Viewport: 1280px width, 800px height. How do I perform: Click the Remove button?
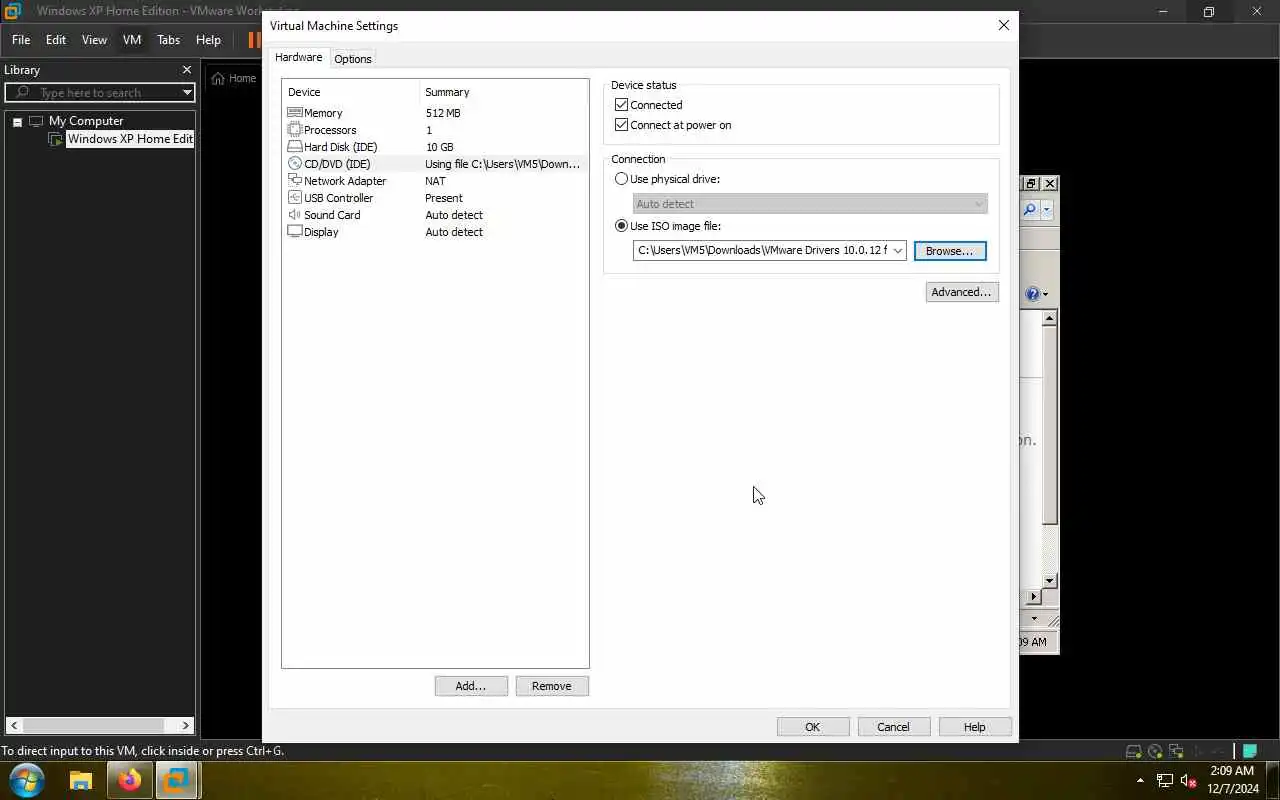tap(552, 686)
